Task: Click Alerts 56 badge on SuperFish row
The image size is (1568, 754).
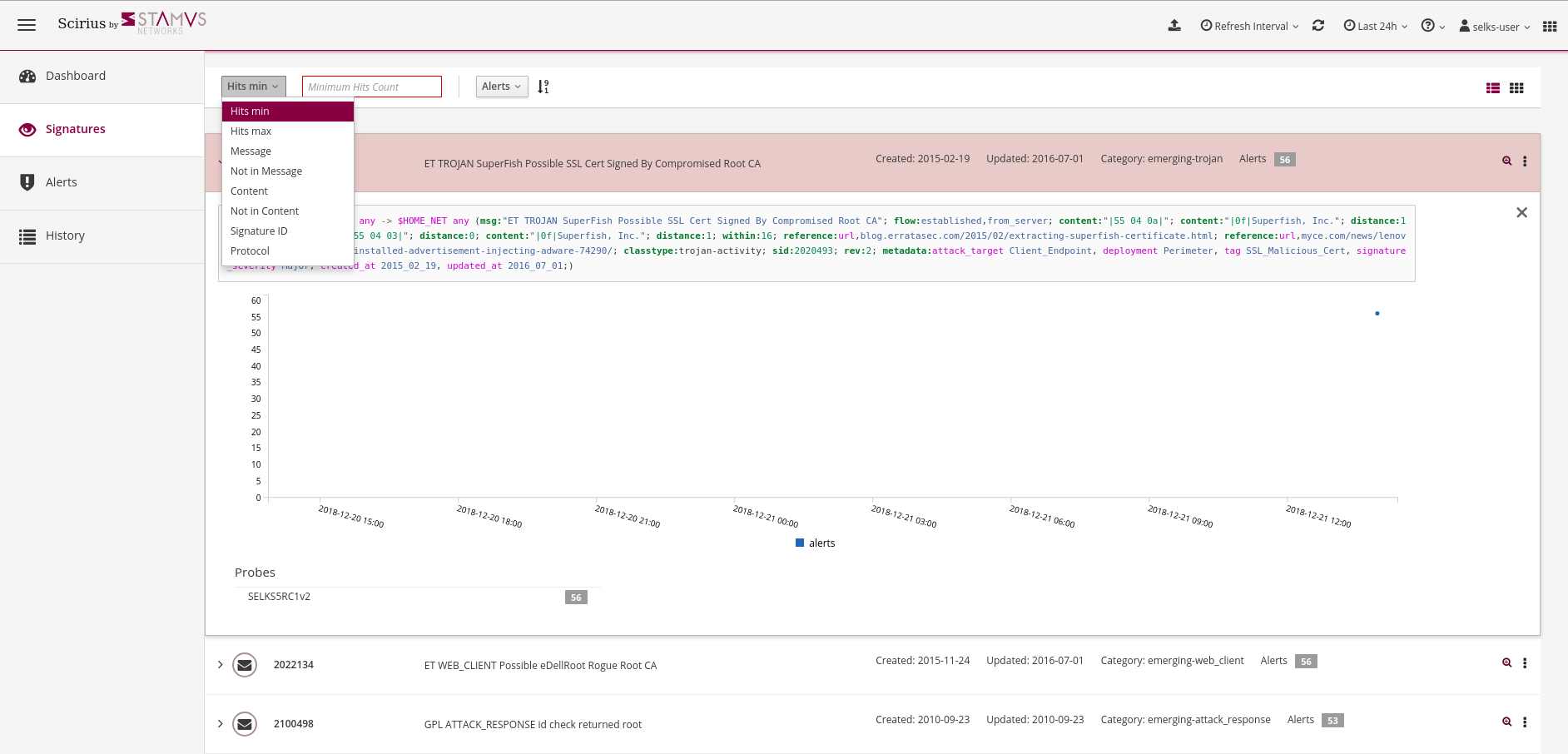Action: point(1285,160)
